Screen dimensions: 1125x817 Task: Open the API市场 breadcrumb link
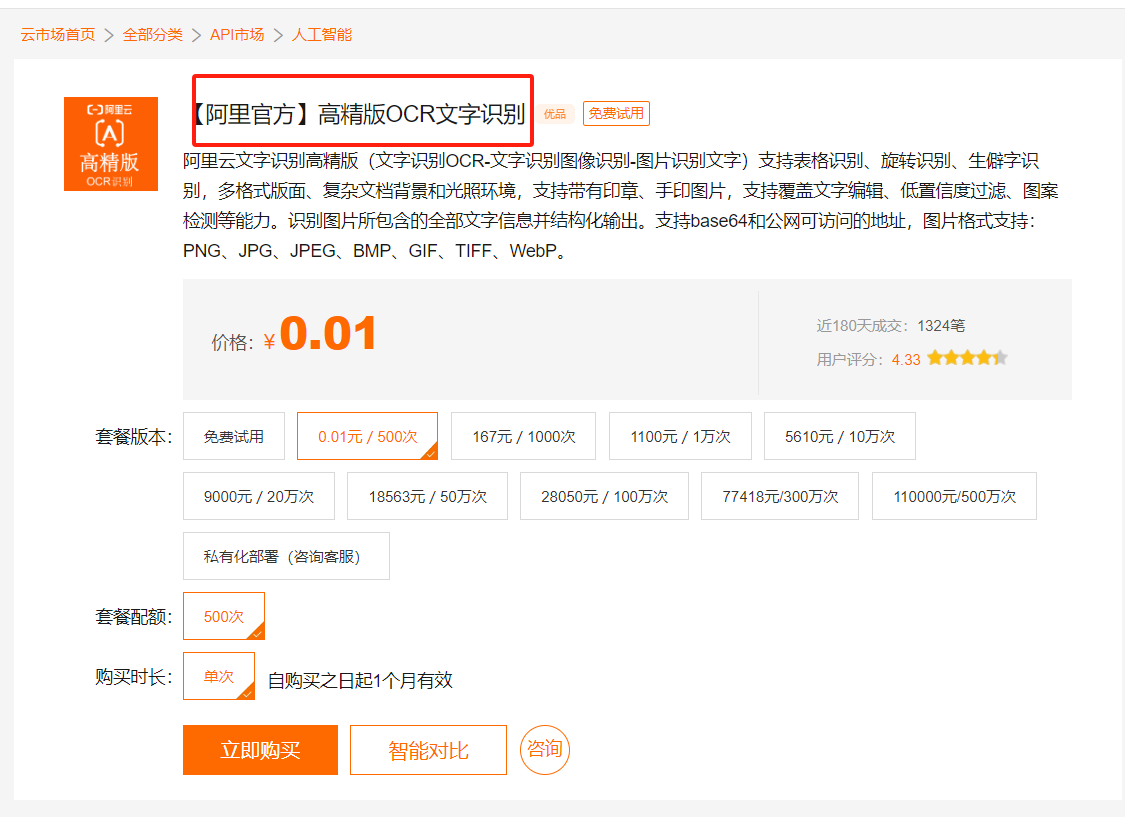(237, 34)
